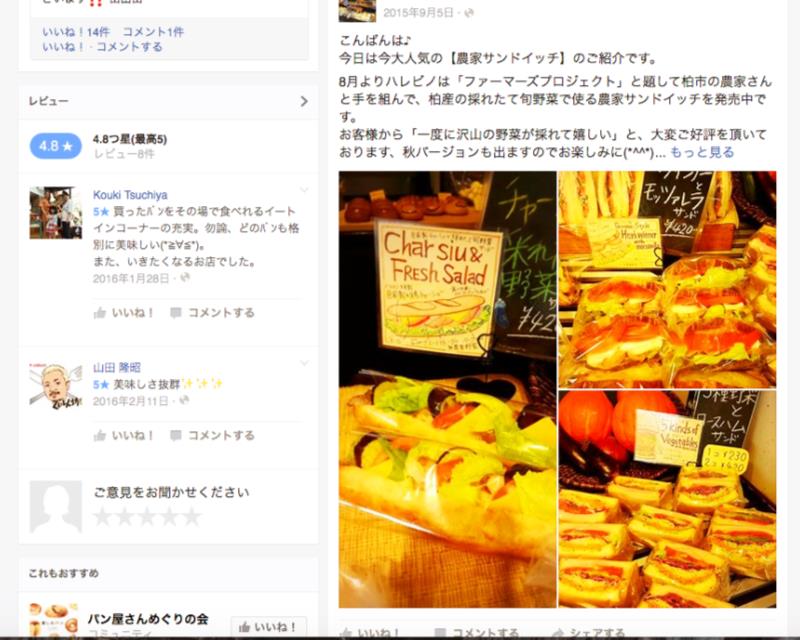The height and width of the screenshot is (640, 800).
Task: Like 山田 隆昭's review with thumbs-up
Action: coord(123,435)
